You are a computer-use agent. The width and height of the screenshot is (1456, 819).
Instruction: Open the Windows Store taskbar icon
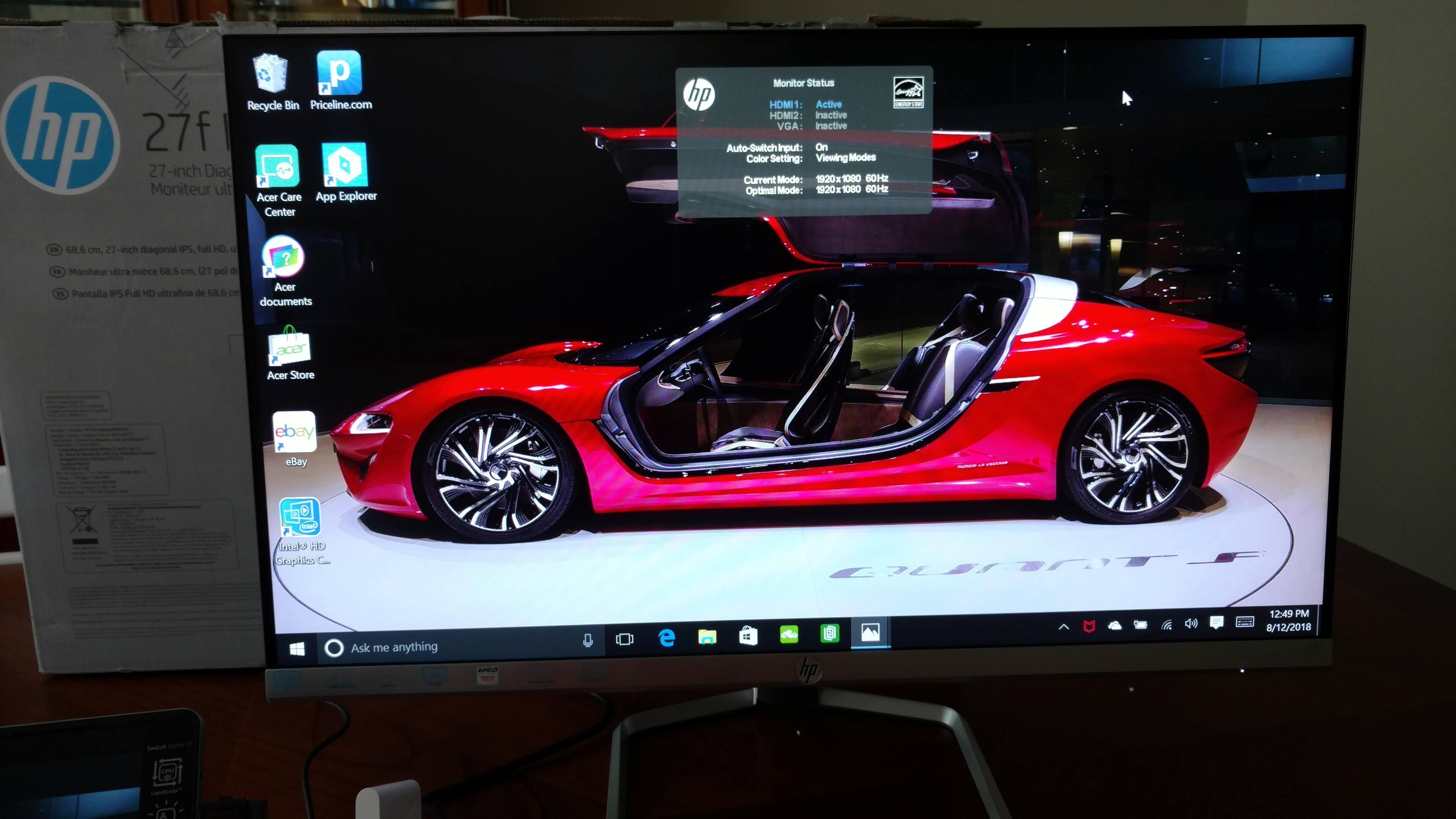click(x=748, y=637)
